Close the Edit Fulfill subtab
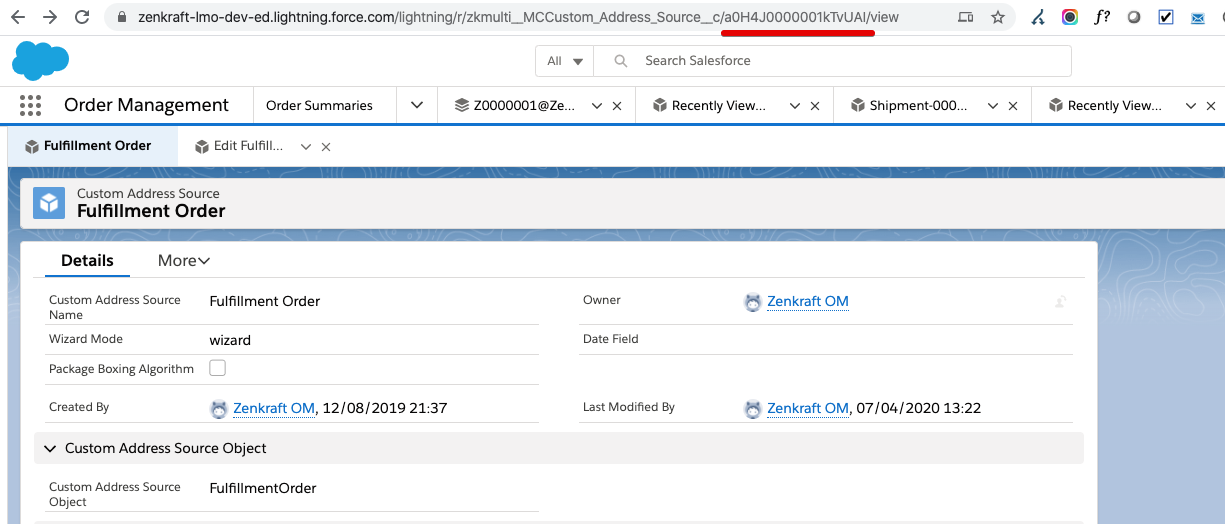The image size is (1225, 524). pyautogui.click(x=326, y=147)
